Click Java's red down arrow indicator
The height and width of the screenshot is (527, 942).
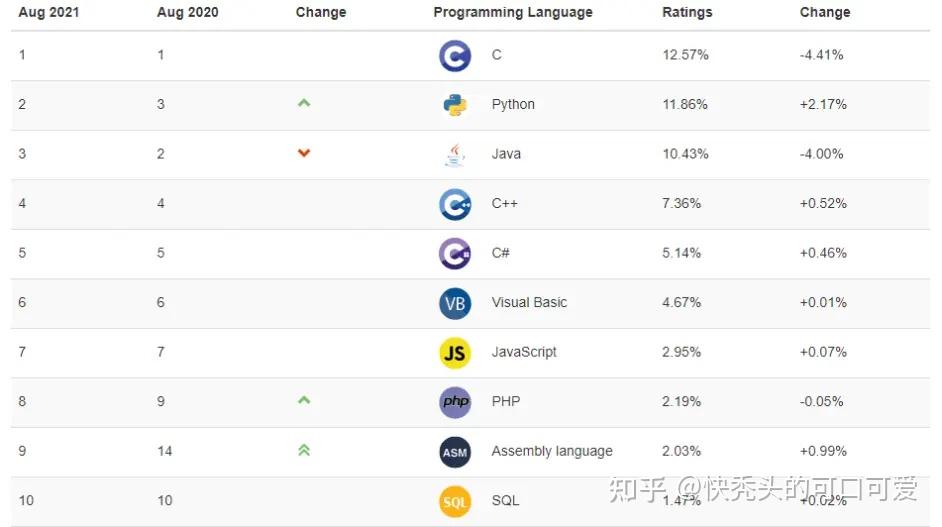(304, 153)
